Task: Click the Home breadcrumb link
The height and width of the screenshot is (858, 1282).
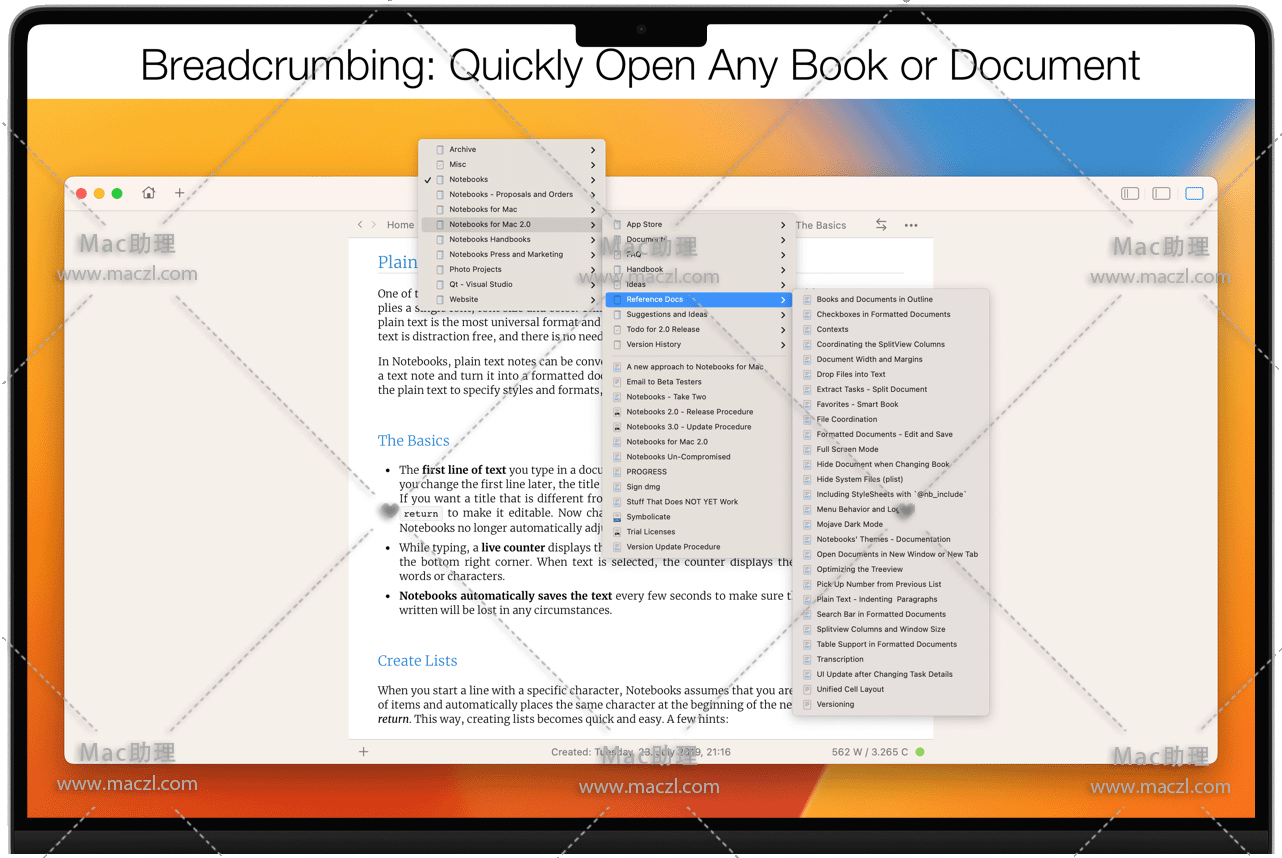Action: coord(400,225)
